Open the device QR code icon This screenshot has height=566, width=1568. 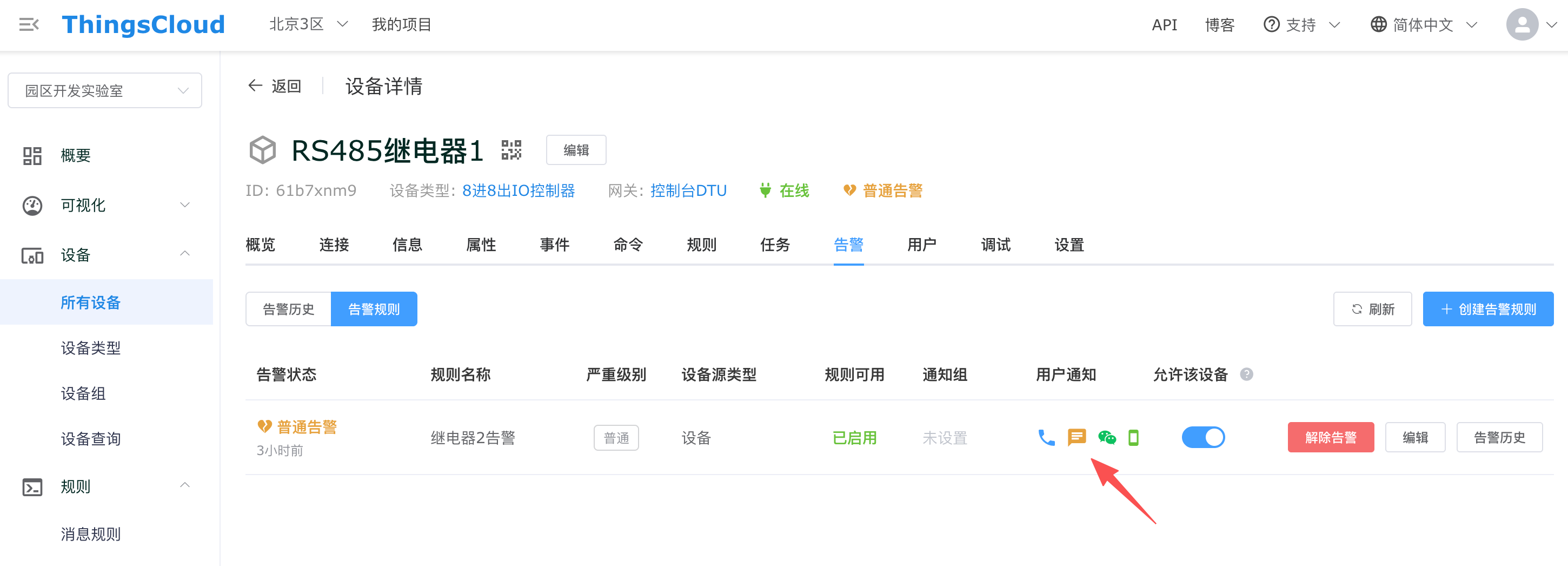pos(511,150)
